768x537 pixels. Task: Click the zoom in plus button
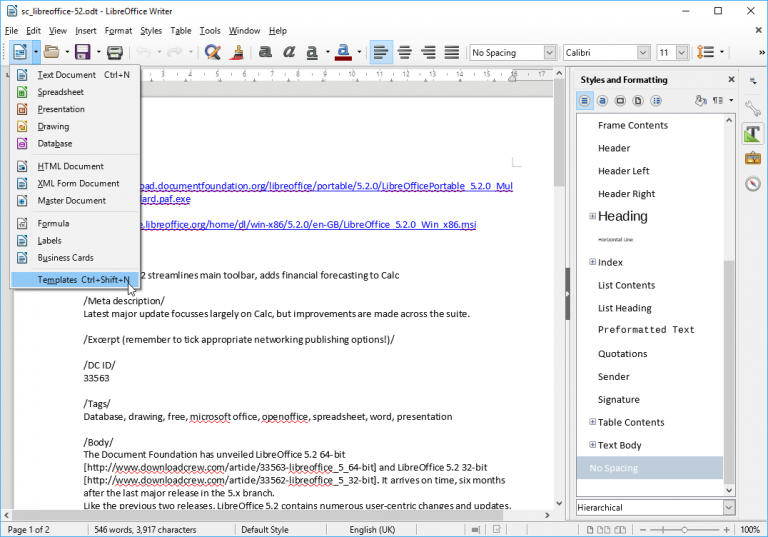726,530
